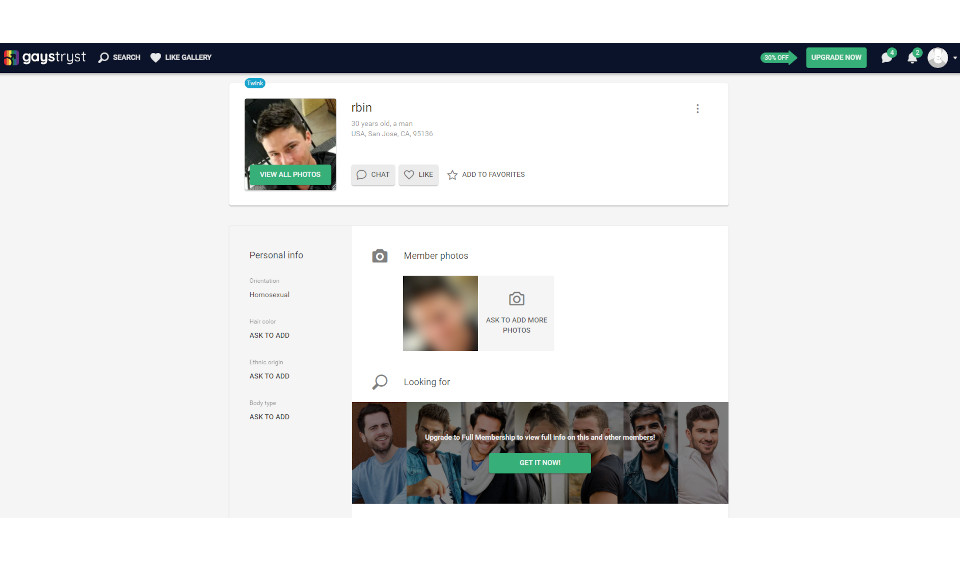Screen dimensions: 960x561
Task: Click the 'Upgrade to Full Membership' banner text
Action: pos(540,437)
